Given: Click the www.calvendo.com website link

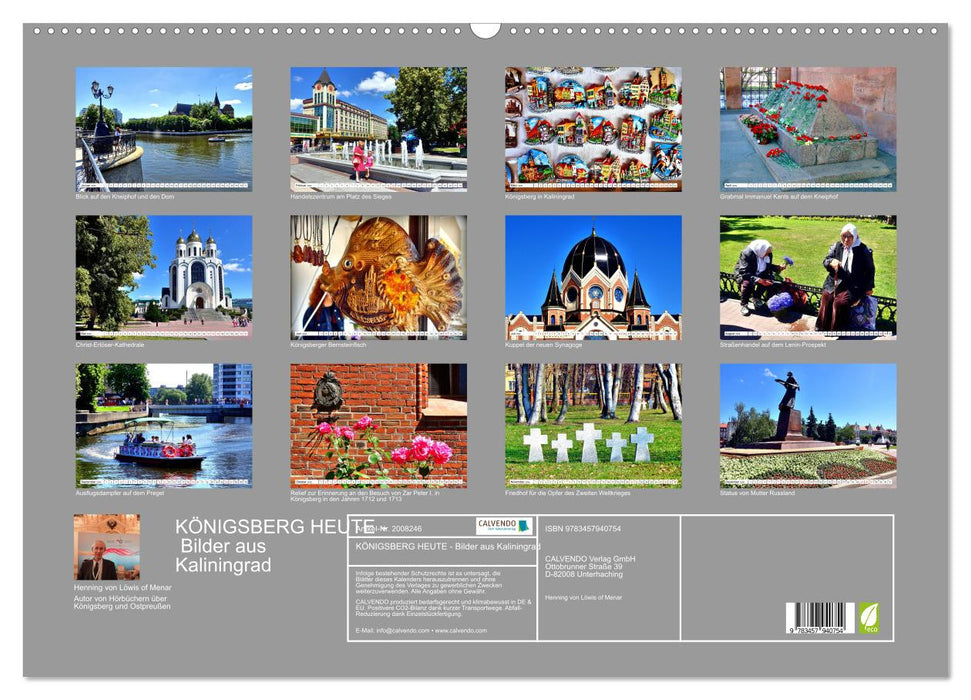Looking at the screenshot, I should 462,631.
